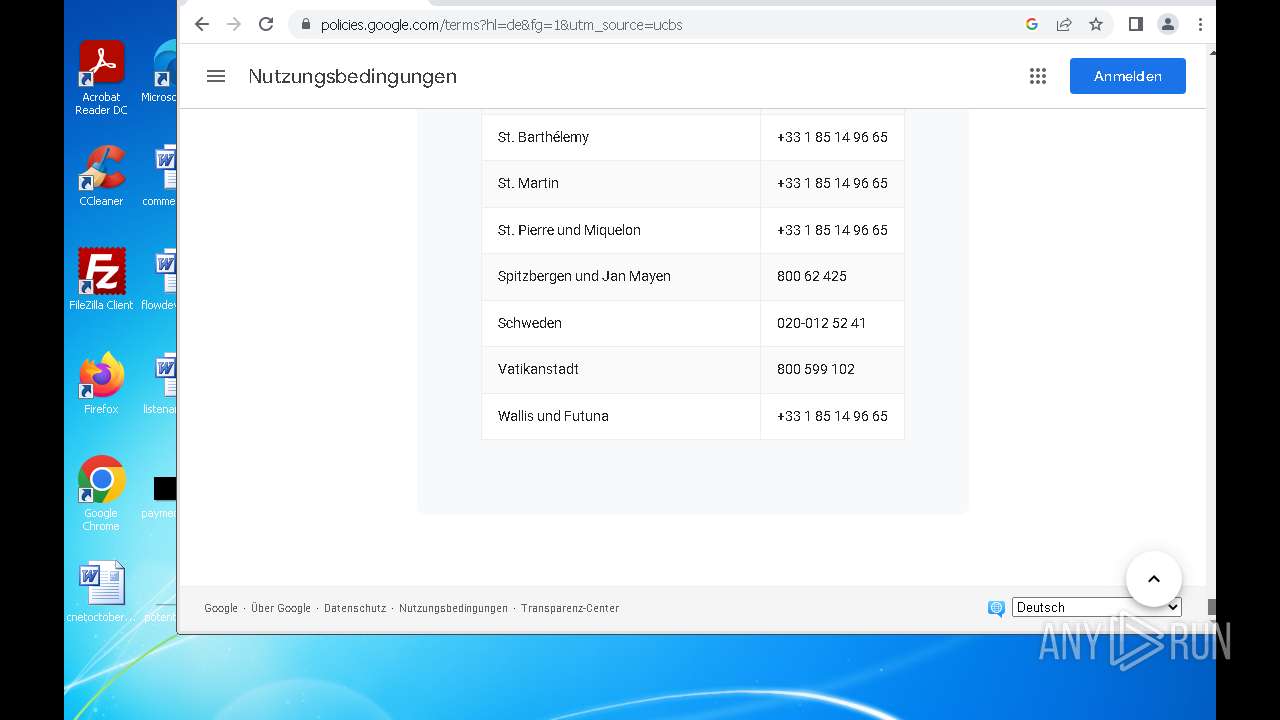Open the hamburger navigation menu
The width and height of the screenshot is (1280, 720).
click(216, 76)
